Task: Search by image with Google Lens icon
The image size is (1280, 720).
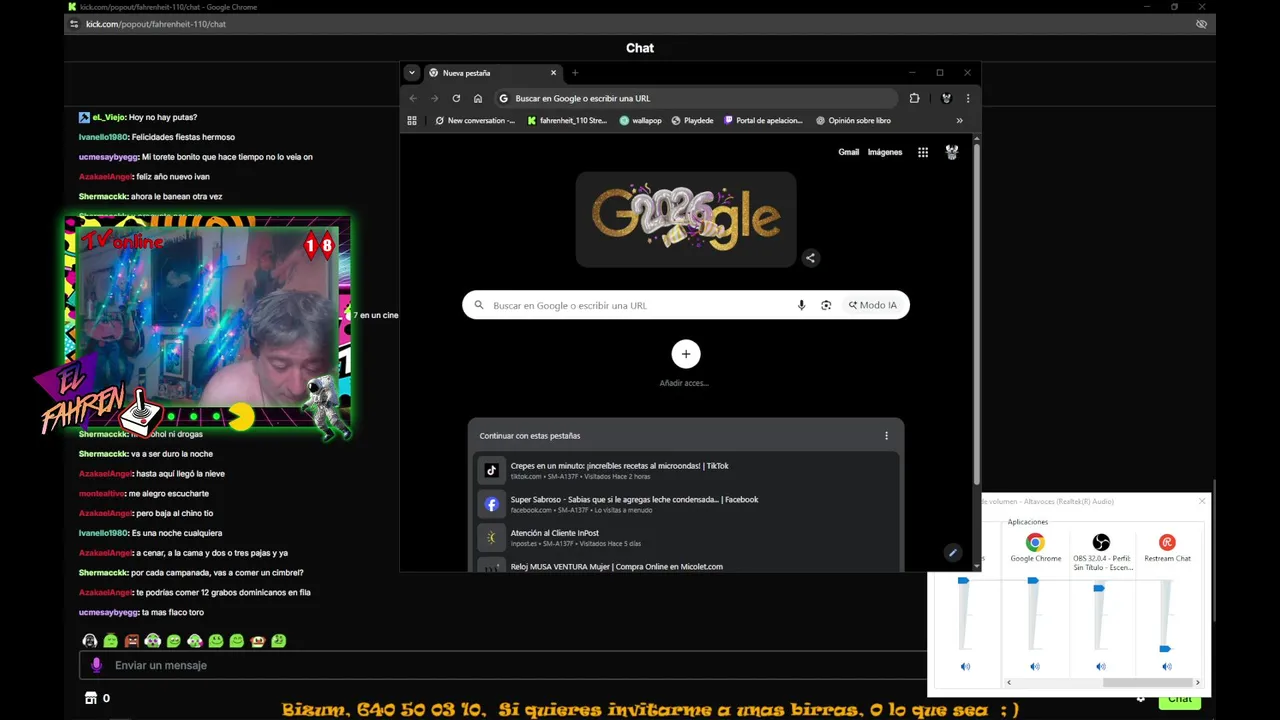Action: coord(826,305)
